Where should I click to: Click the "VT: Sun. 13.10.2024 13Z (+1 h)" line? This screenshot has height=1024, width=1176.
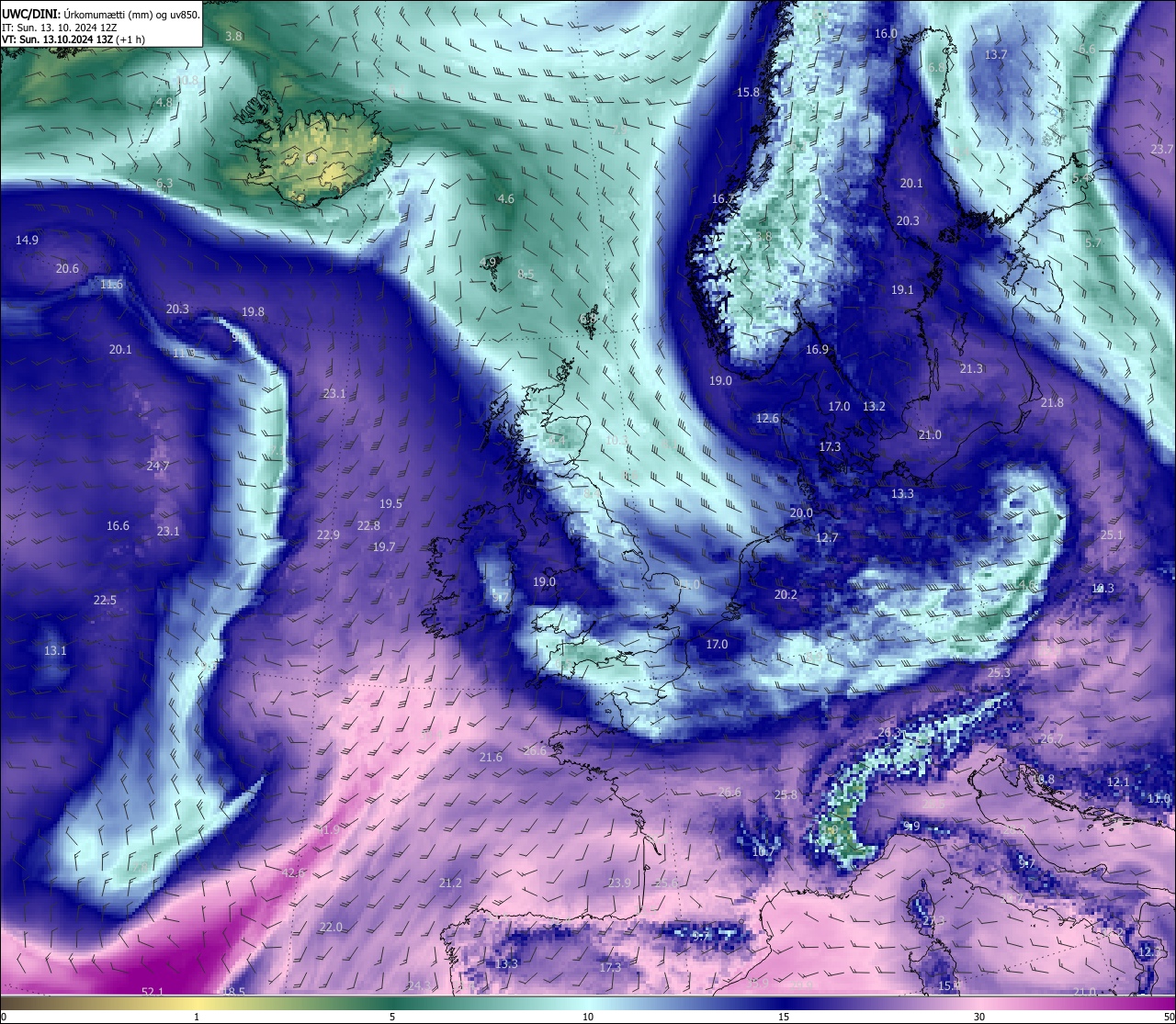(x=73, y=40)
